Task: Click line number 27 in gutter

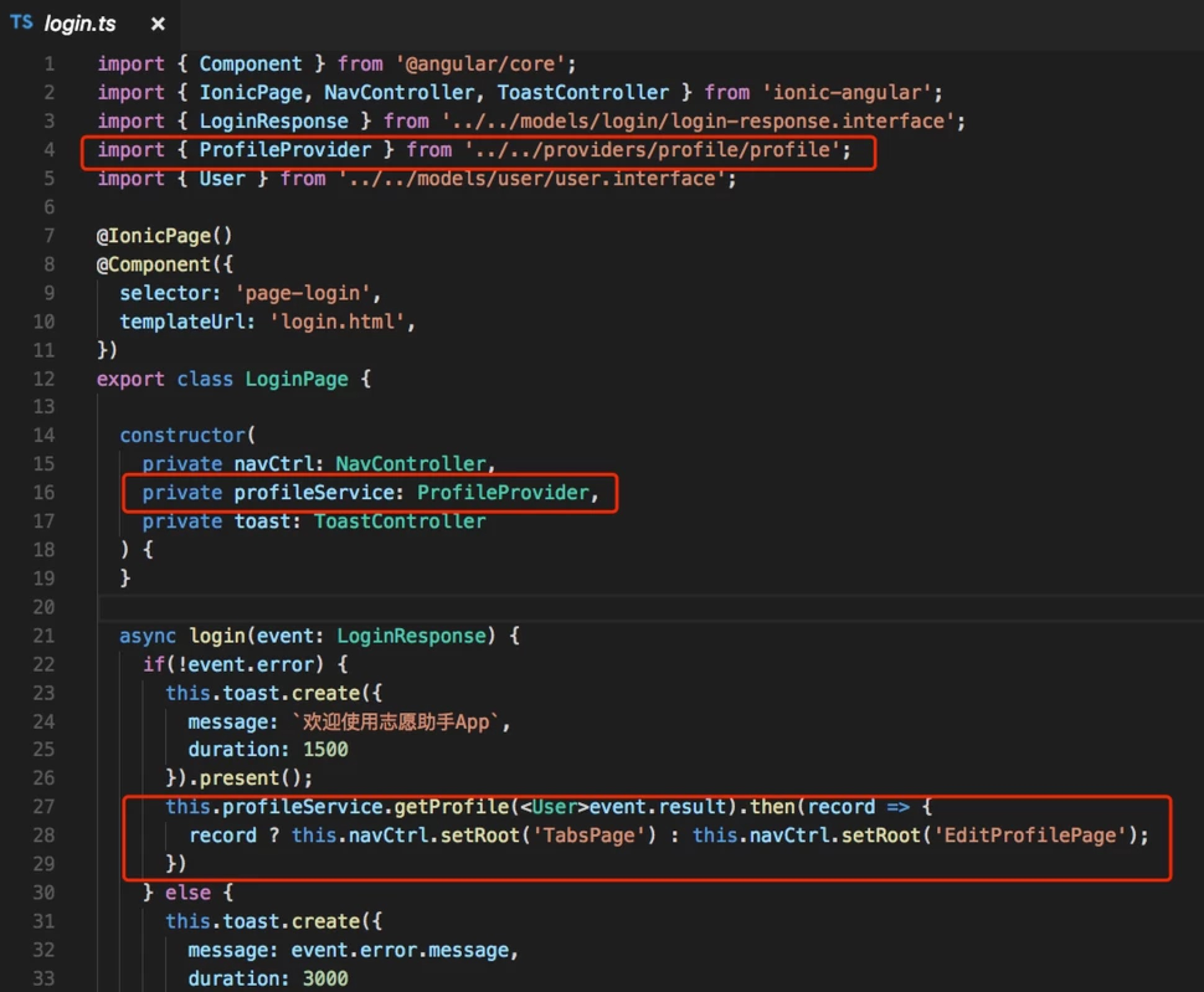Action: [43, 806]
